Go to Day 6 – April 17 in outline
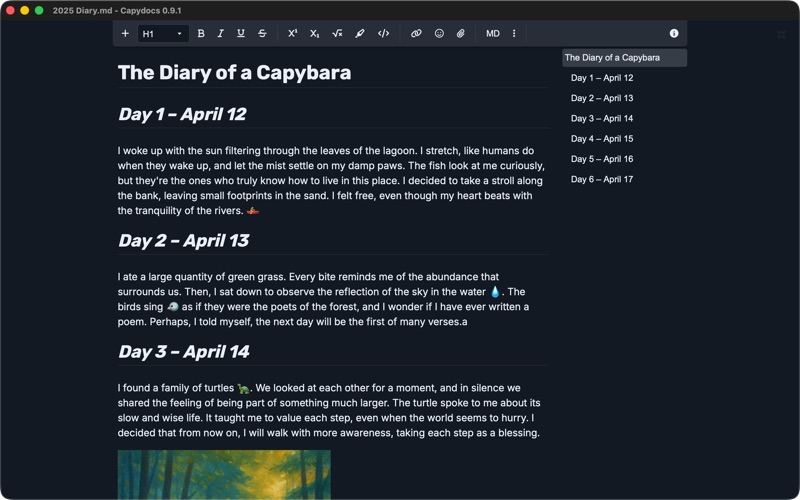The width and height of the screenshot is (800, 500). 602,180
